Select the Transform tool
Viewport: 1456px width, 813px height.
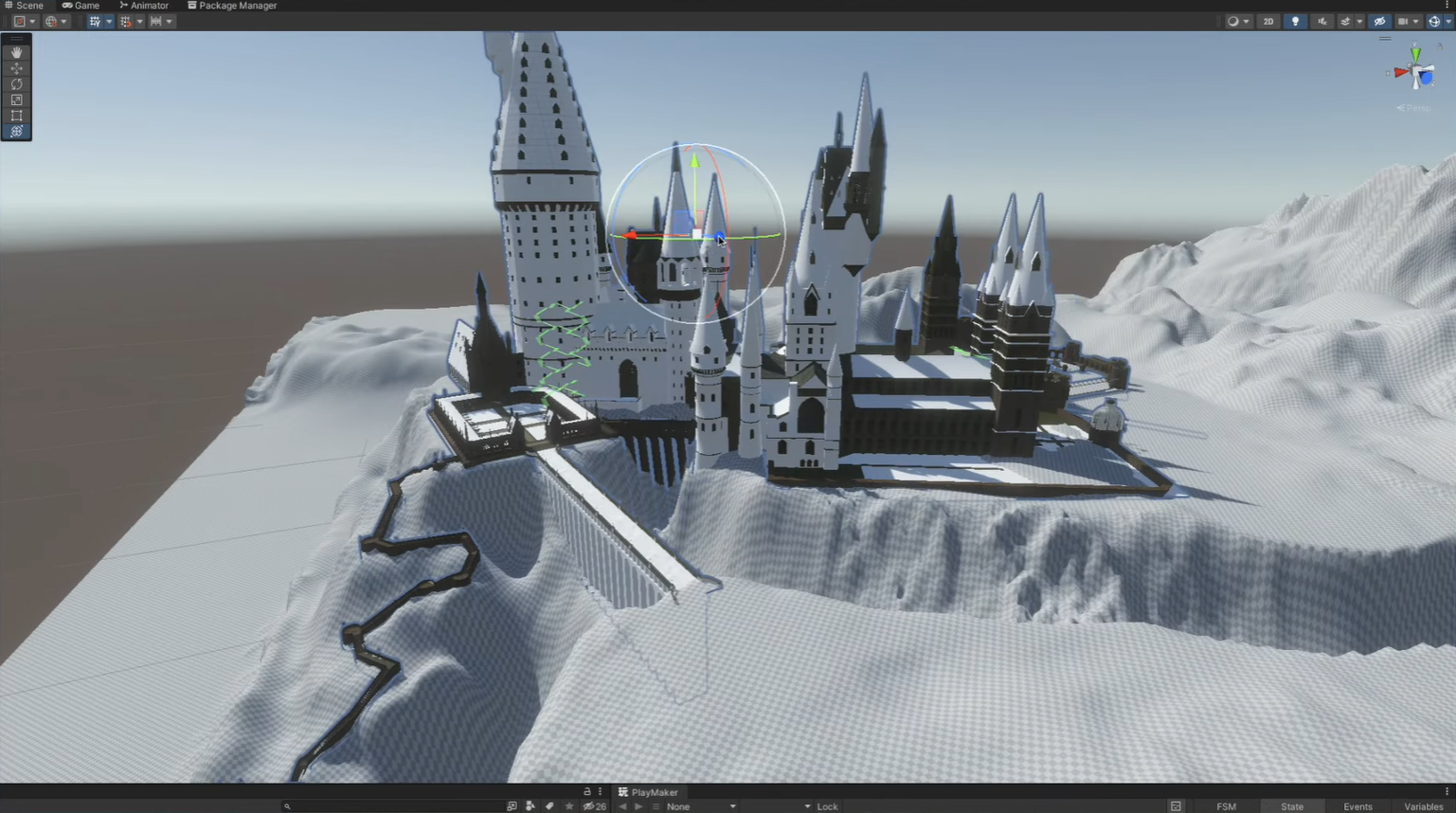click(16, 132)
